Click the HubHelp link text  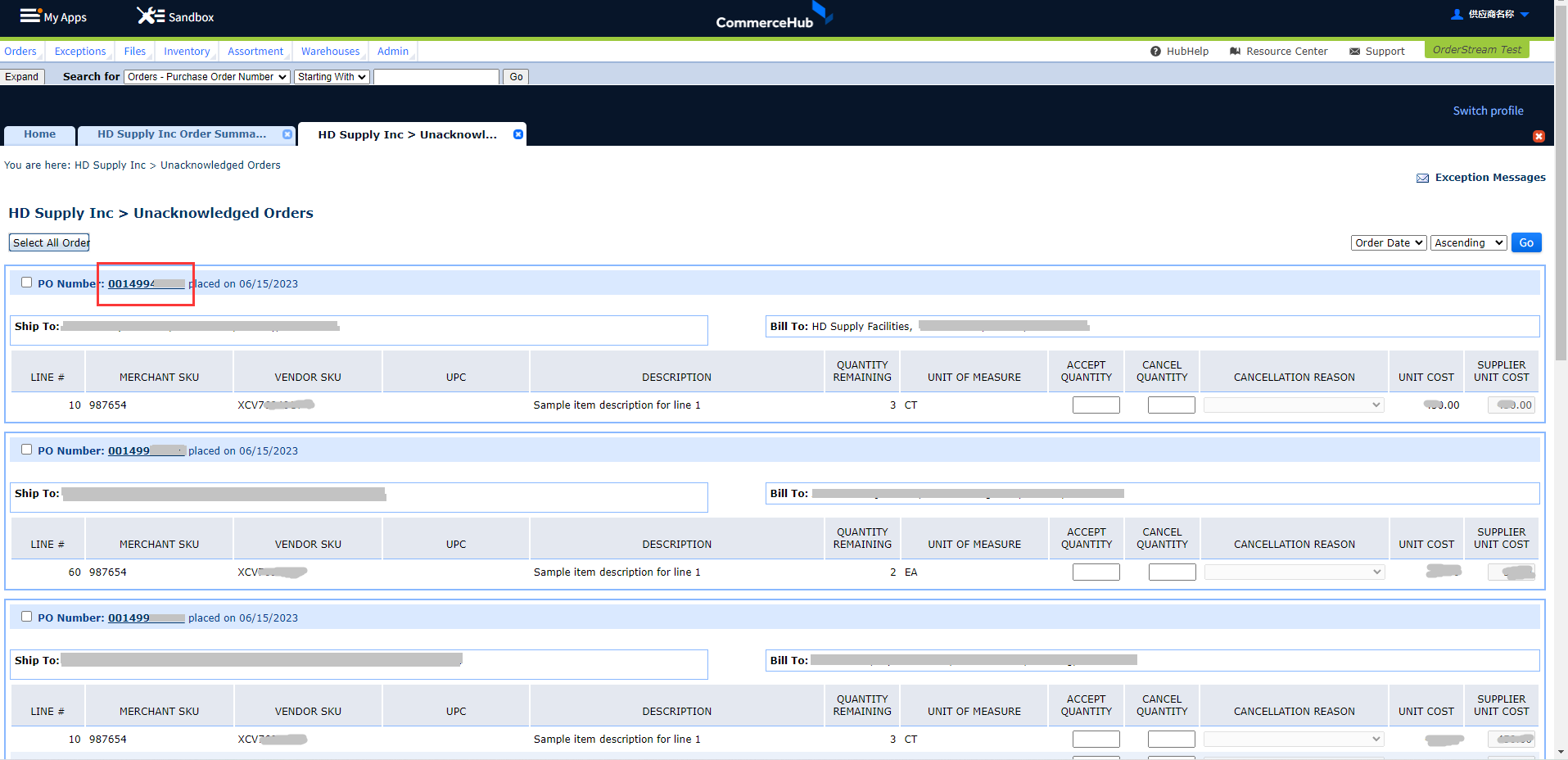pyautogui.click(x=1187, y=51)
